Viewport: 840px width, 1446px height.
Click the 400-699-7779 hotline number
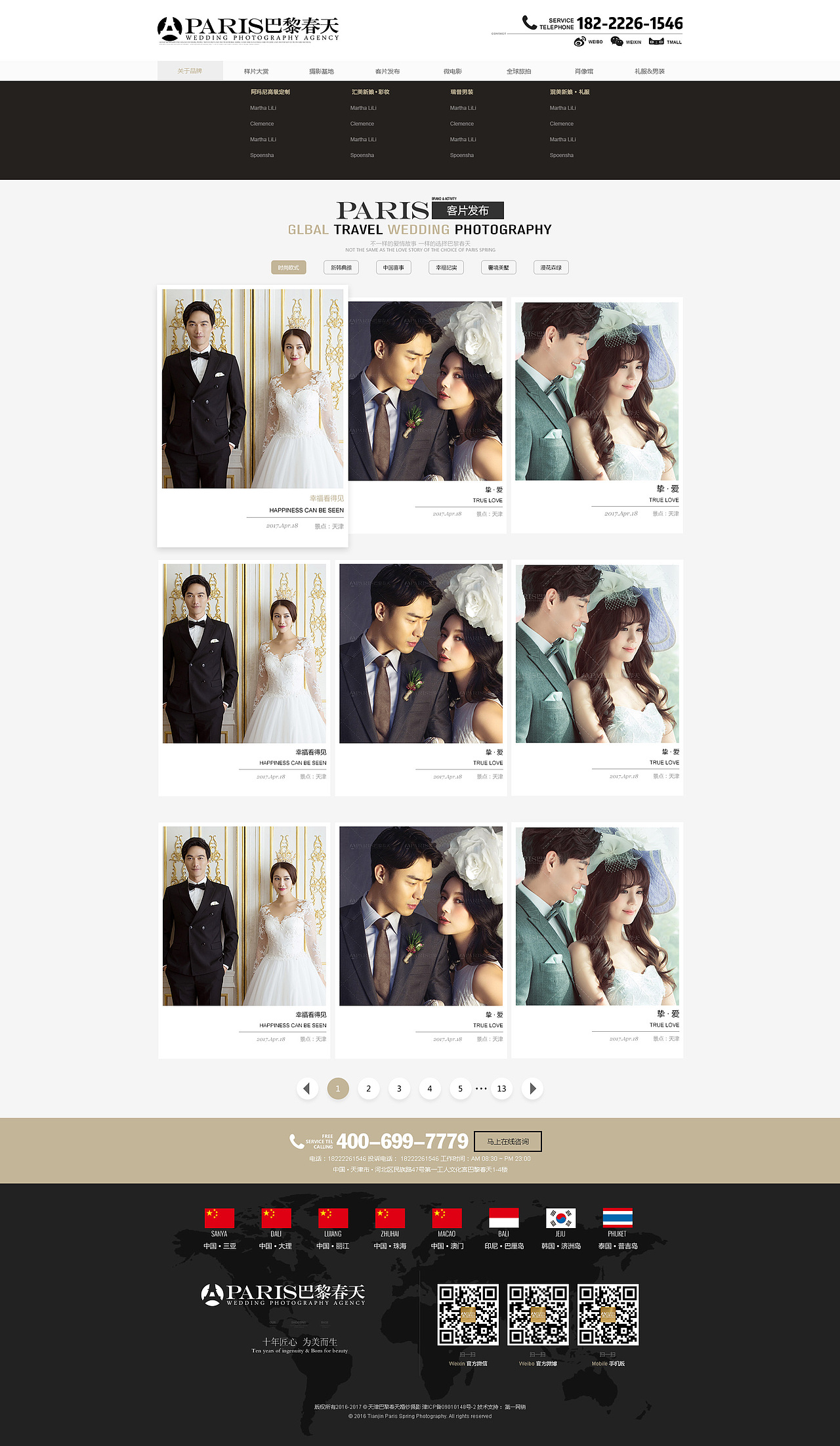[402, 1141]
